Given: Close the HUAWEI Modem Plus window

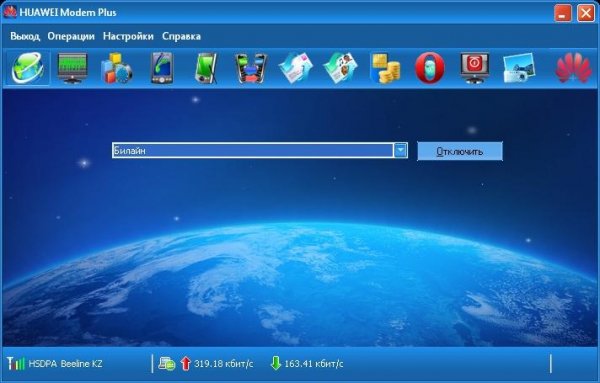Looking at the screenshot, I should pyautogui.click(x=585, y=13).
